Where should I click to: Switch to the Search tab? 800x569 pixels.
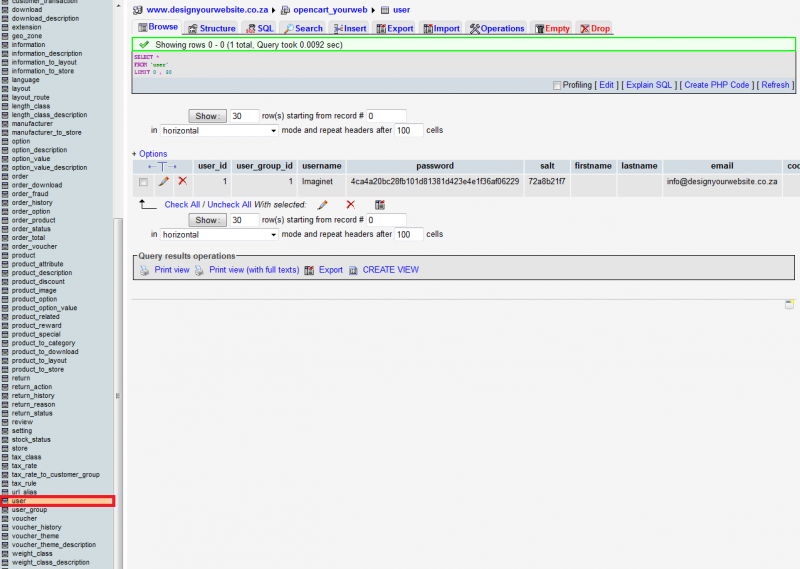click(x=304, y=29)
